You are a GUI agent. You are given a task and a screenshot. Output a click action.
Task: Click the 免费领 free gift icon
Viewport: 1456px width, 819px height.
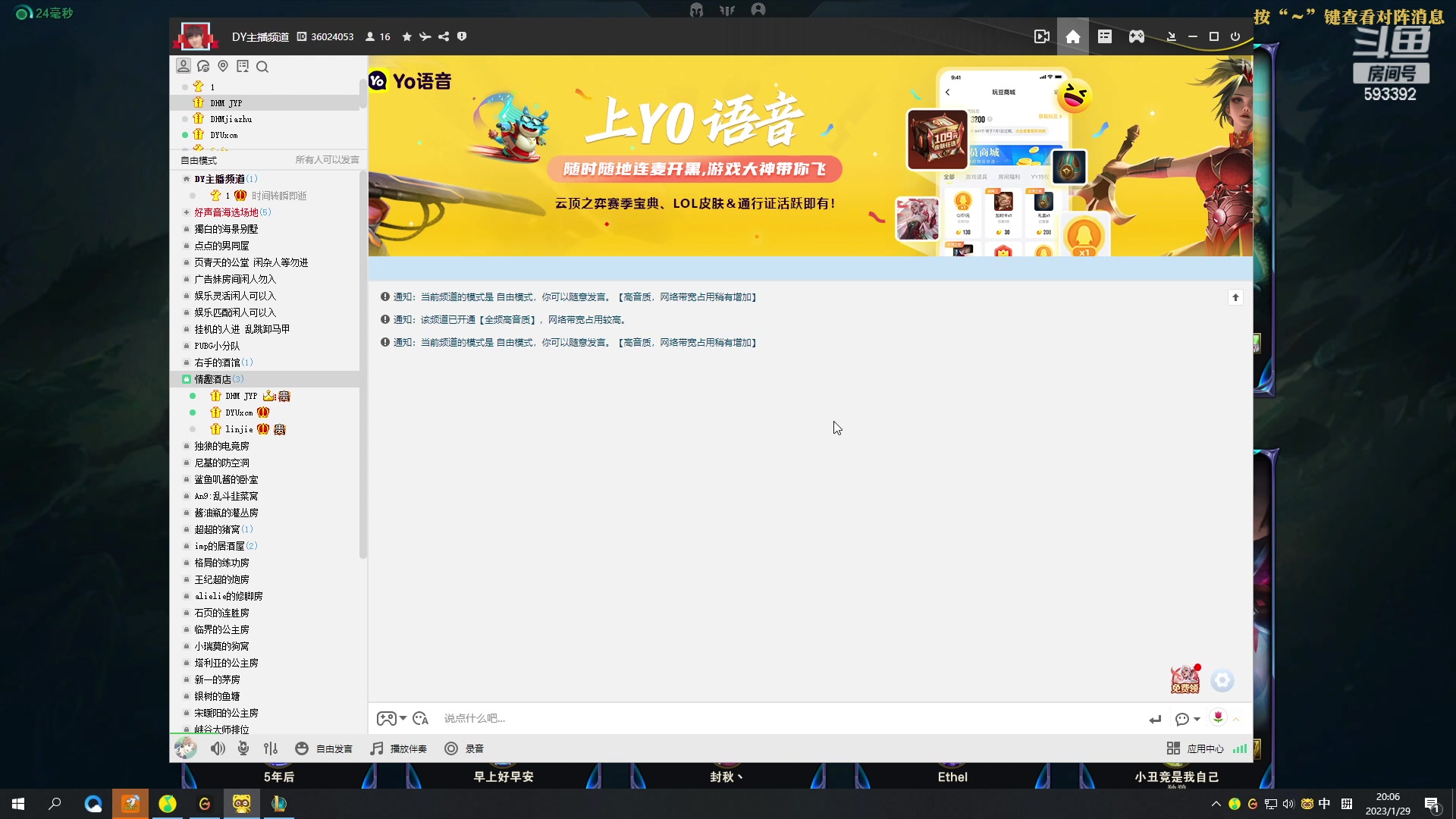coord(1185,679)
